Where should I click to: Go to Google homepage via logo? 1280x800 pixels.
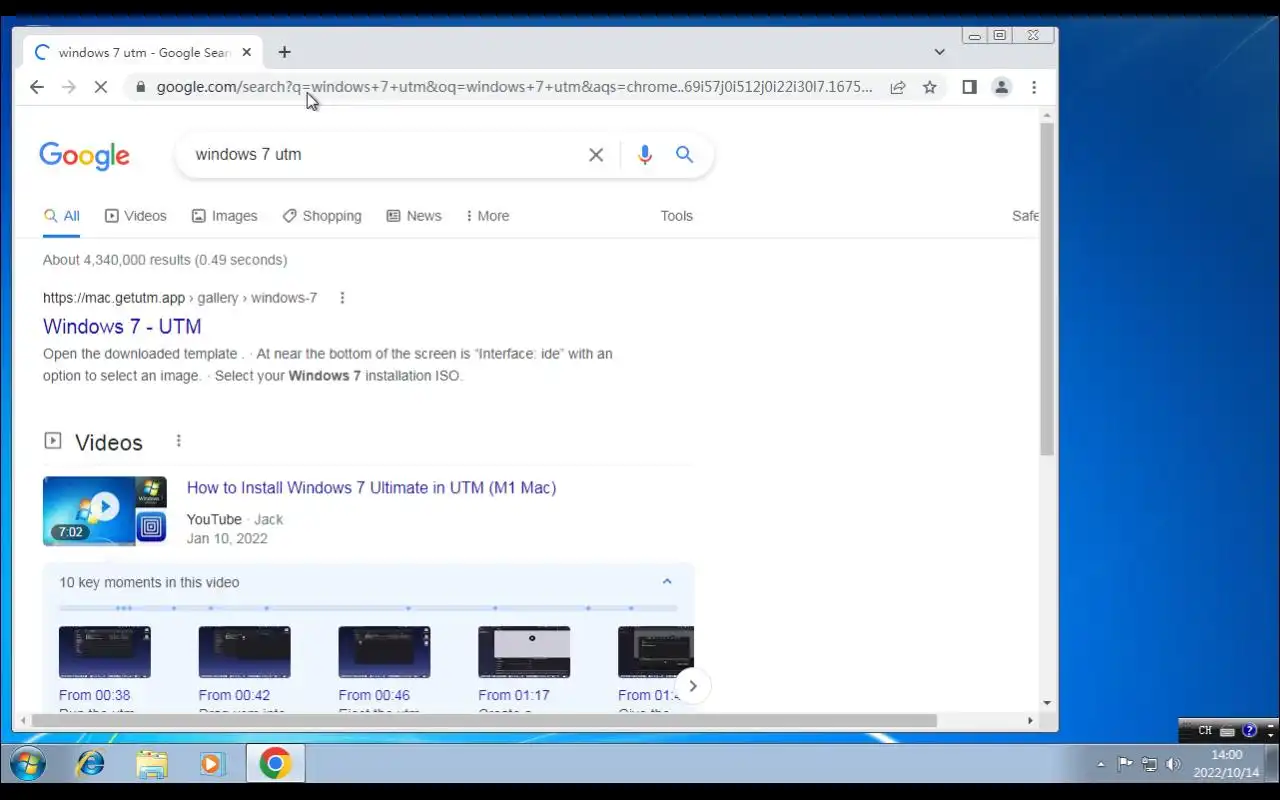[x=85, y=156]
